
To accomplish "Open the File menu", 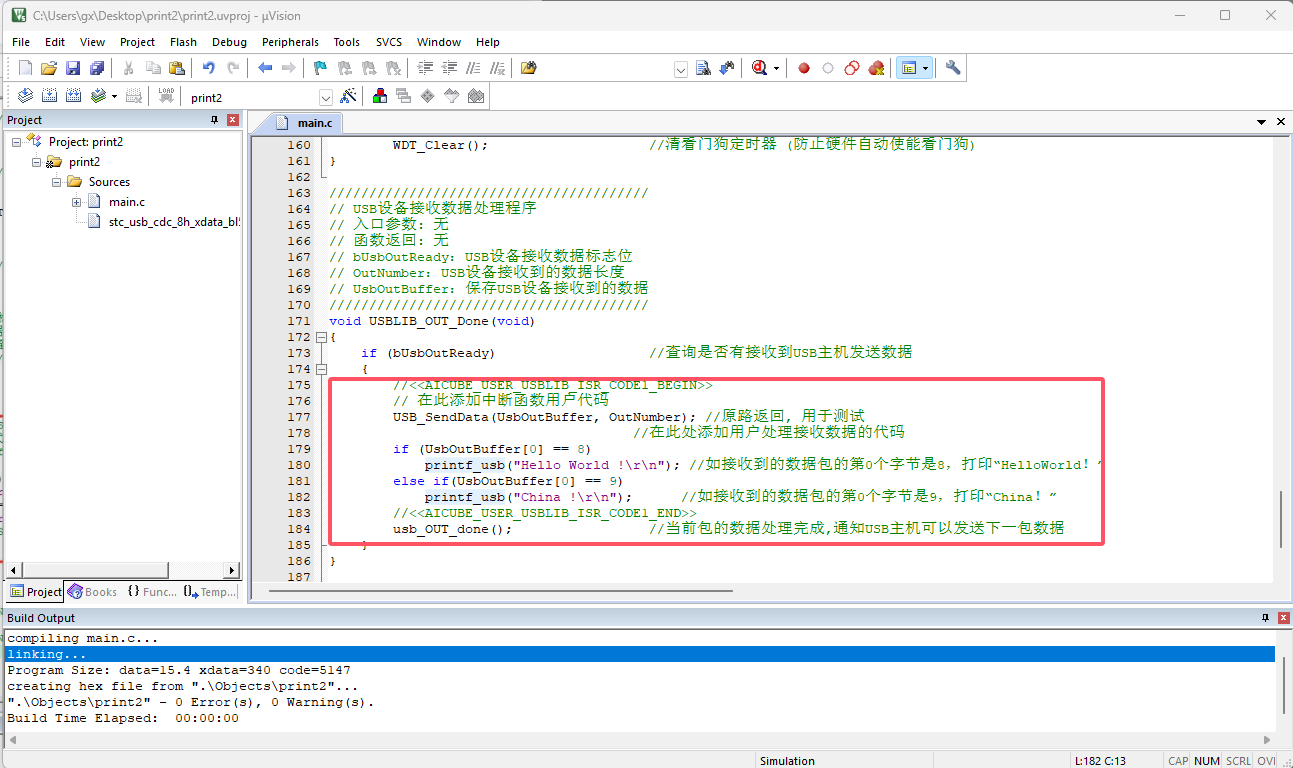I will click(x=21, y=42).
